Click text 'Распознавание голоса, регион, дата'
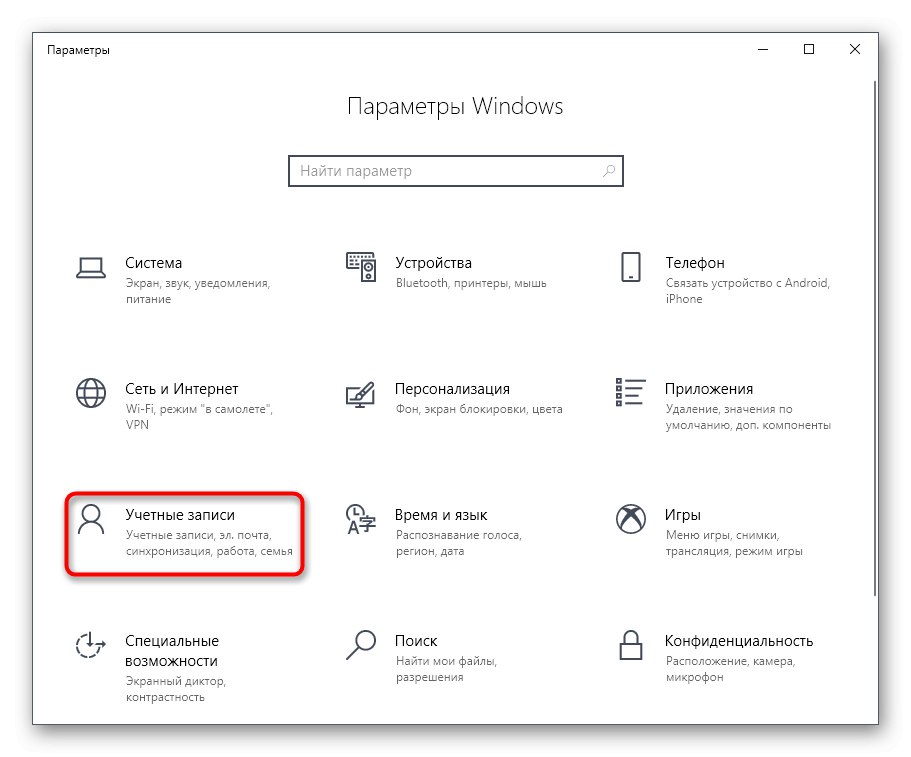 pos(459,543)
